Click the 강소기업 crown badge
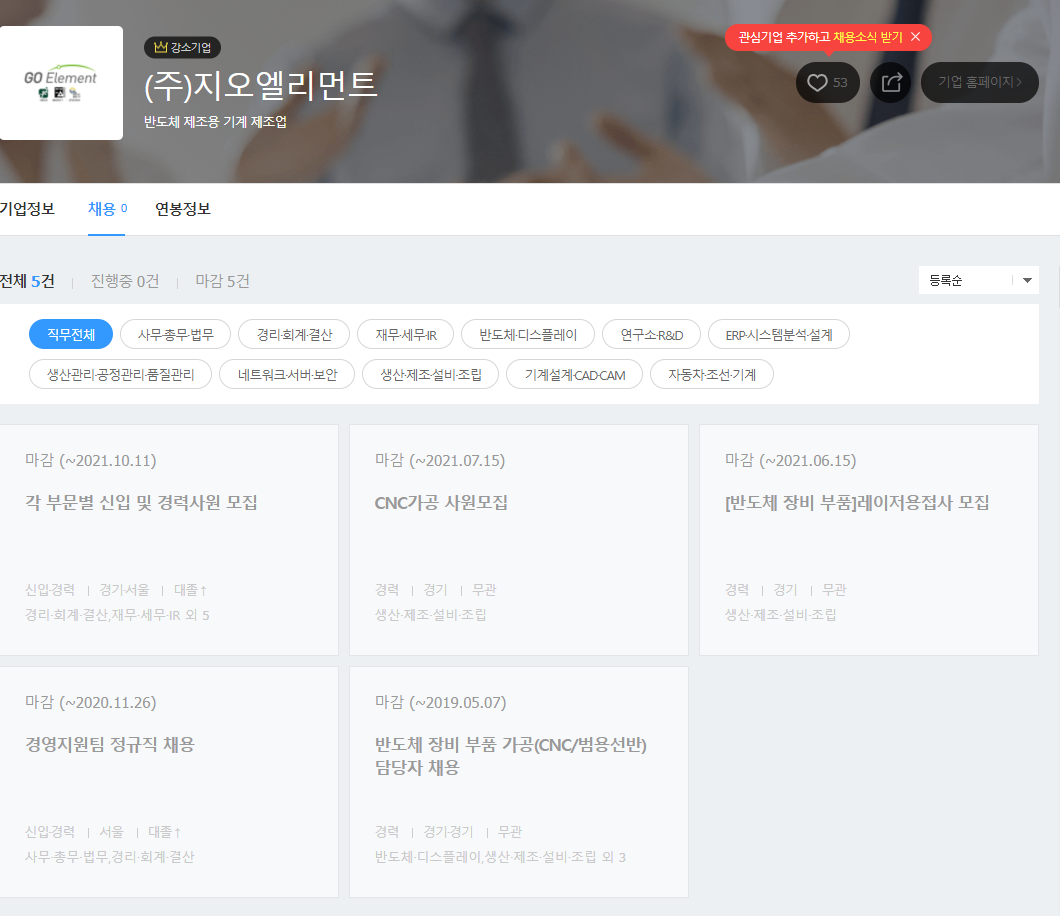The width and height of the screenshot is (1060, 916). pyautogui.click(x=183, y=47)
